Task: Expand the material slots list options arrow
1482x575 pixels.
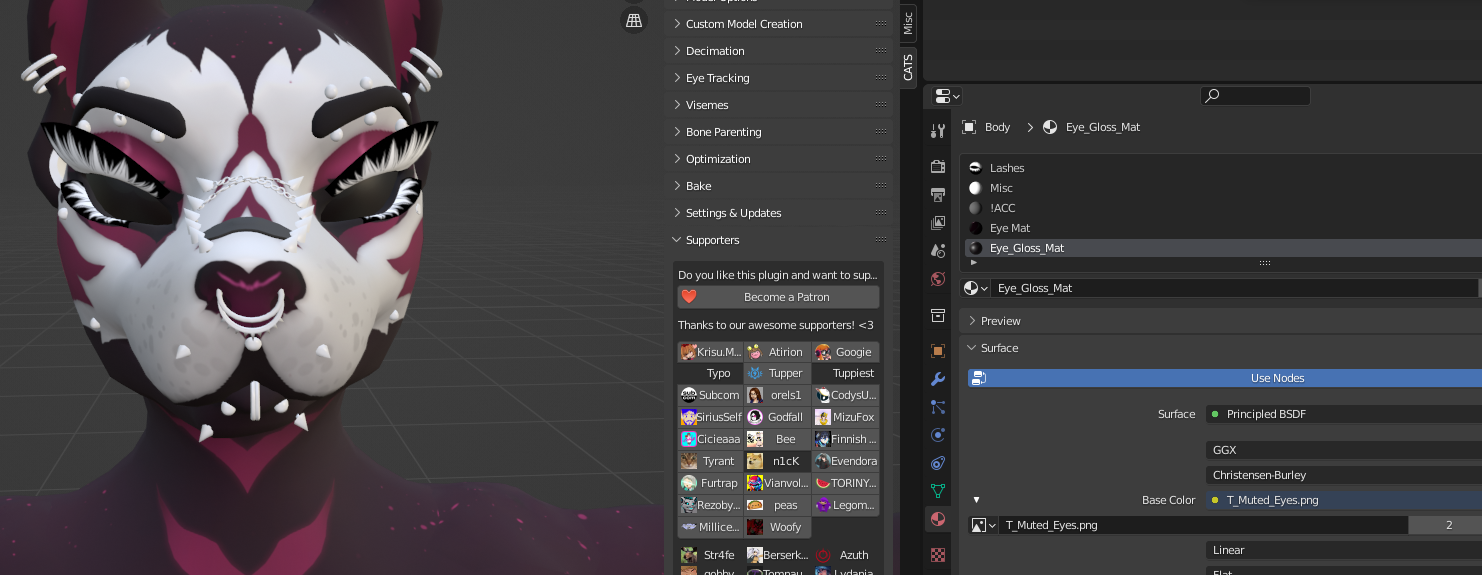Action: [x=974, y=262]
